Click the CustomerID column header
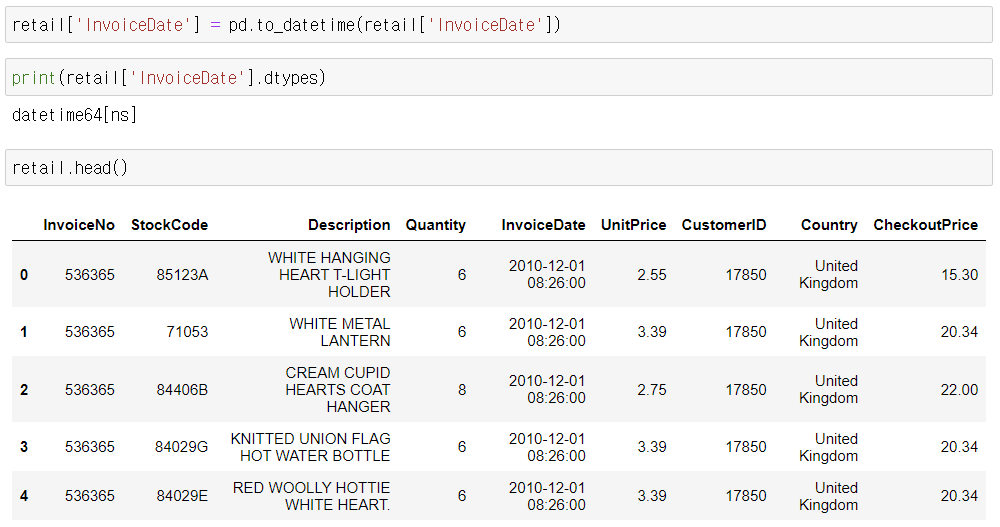Image resolution: width=1000 pixels, height=527 pixels. (x=724, y=225)
